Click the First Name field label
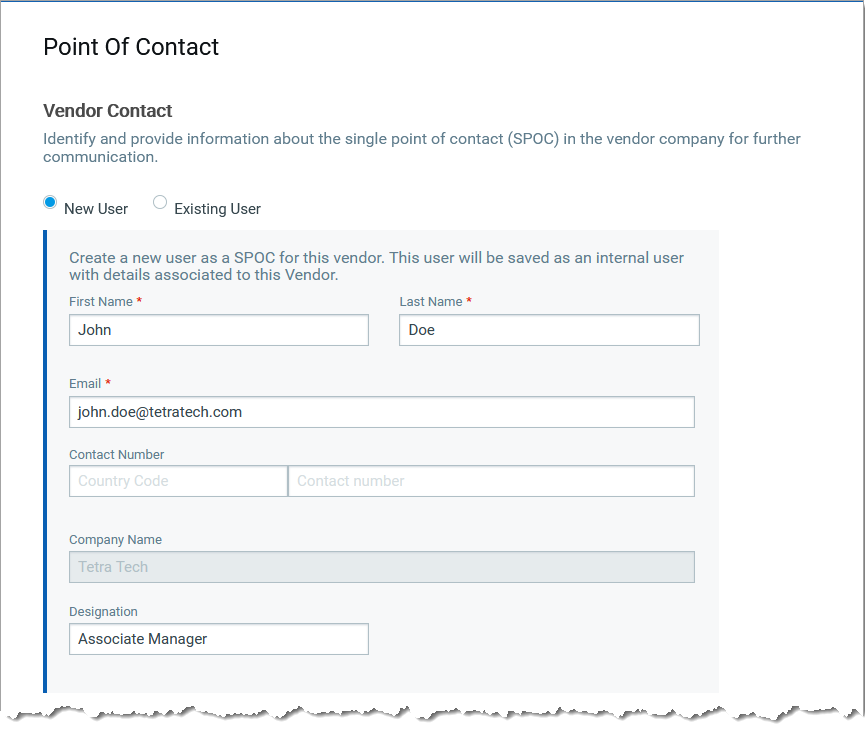Viewport: 865px width, 730px height. pos(100,302)
